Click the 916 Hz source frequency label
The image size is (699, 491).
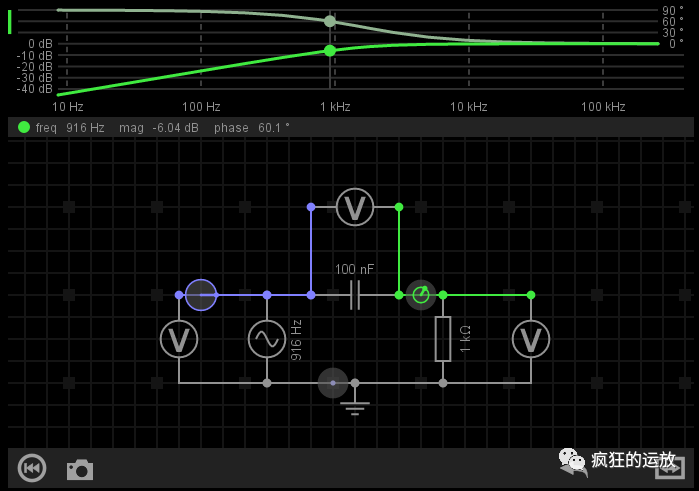296,340
